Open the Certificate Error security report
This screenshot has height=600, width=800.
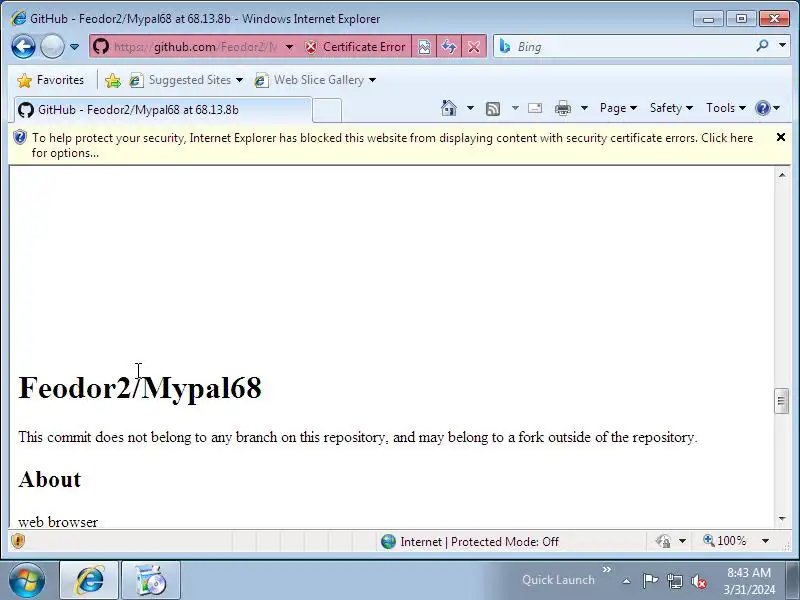355,47
